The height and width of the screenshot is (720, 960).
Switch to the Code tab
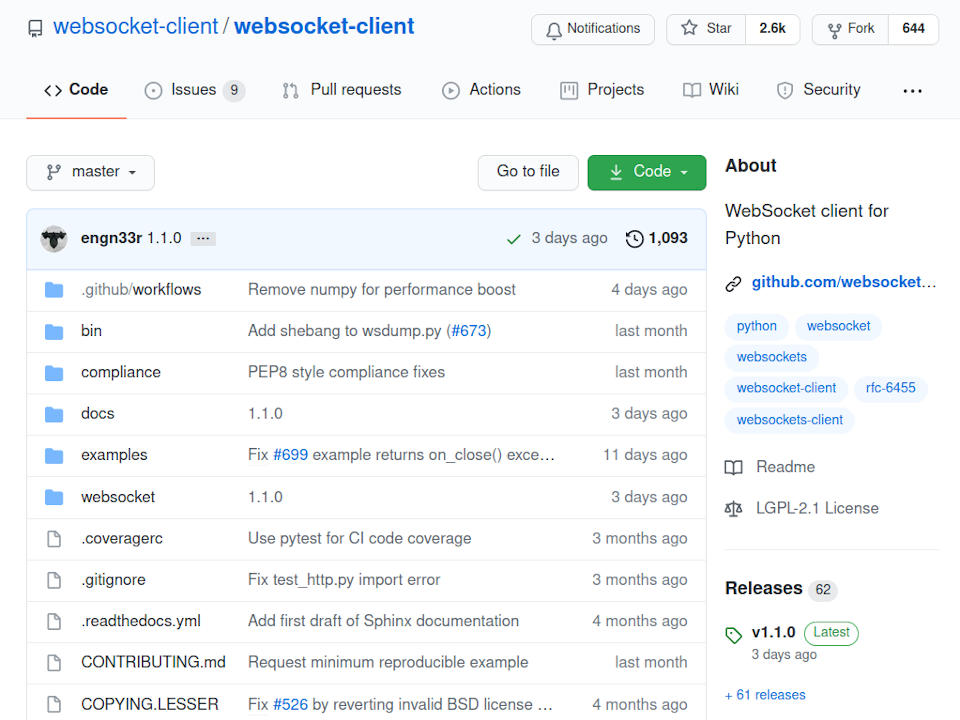76,90
